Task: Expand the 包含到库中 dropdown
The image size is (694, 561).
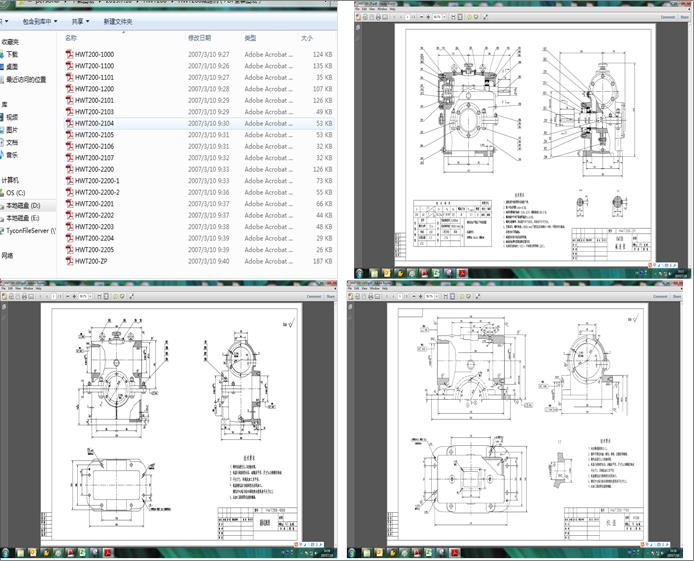Action: pos(40,21)
